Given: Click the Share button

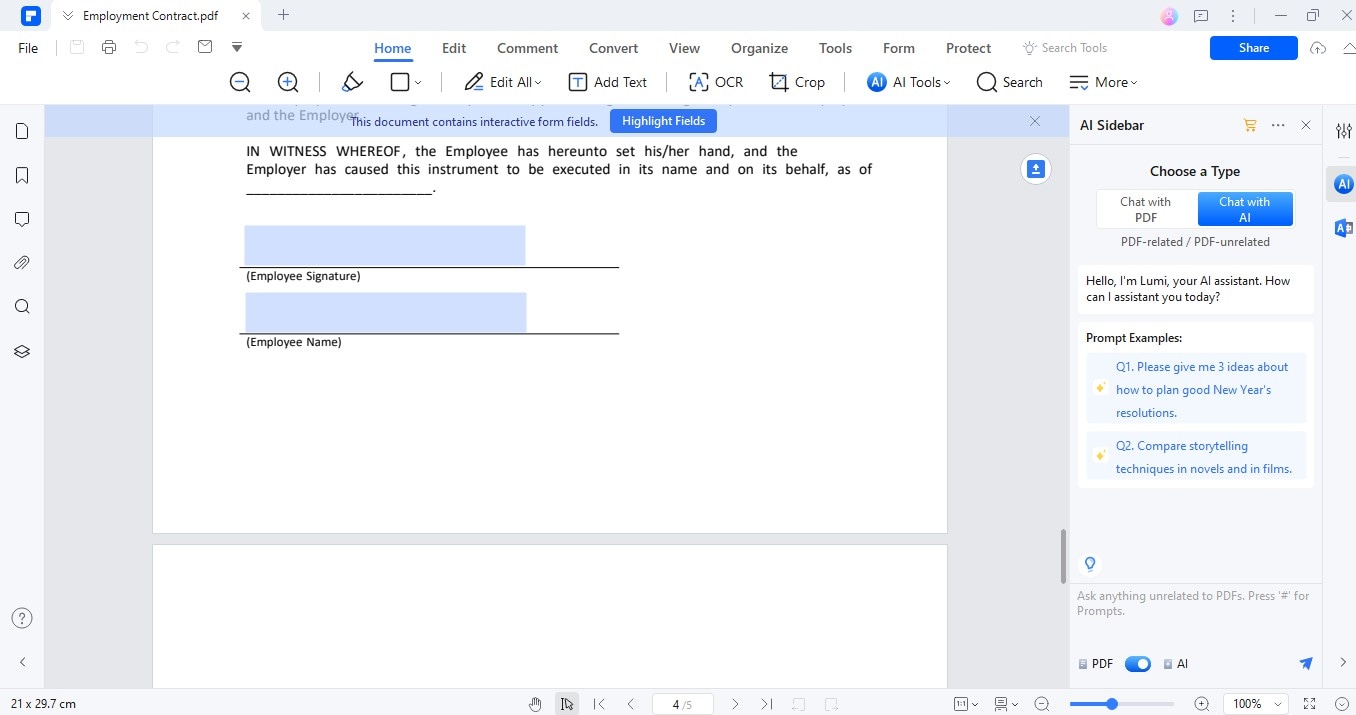Looking at the screenshot, I should point(1254,48).
